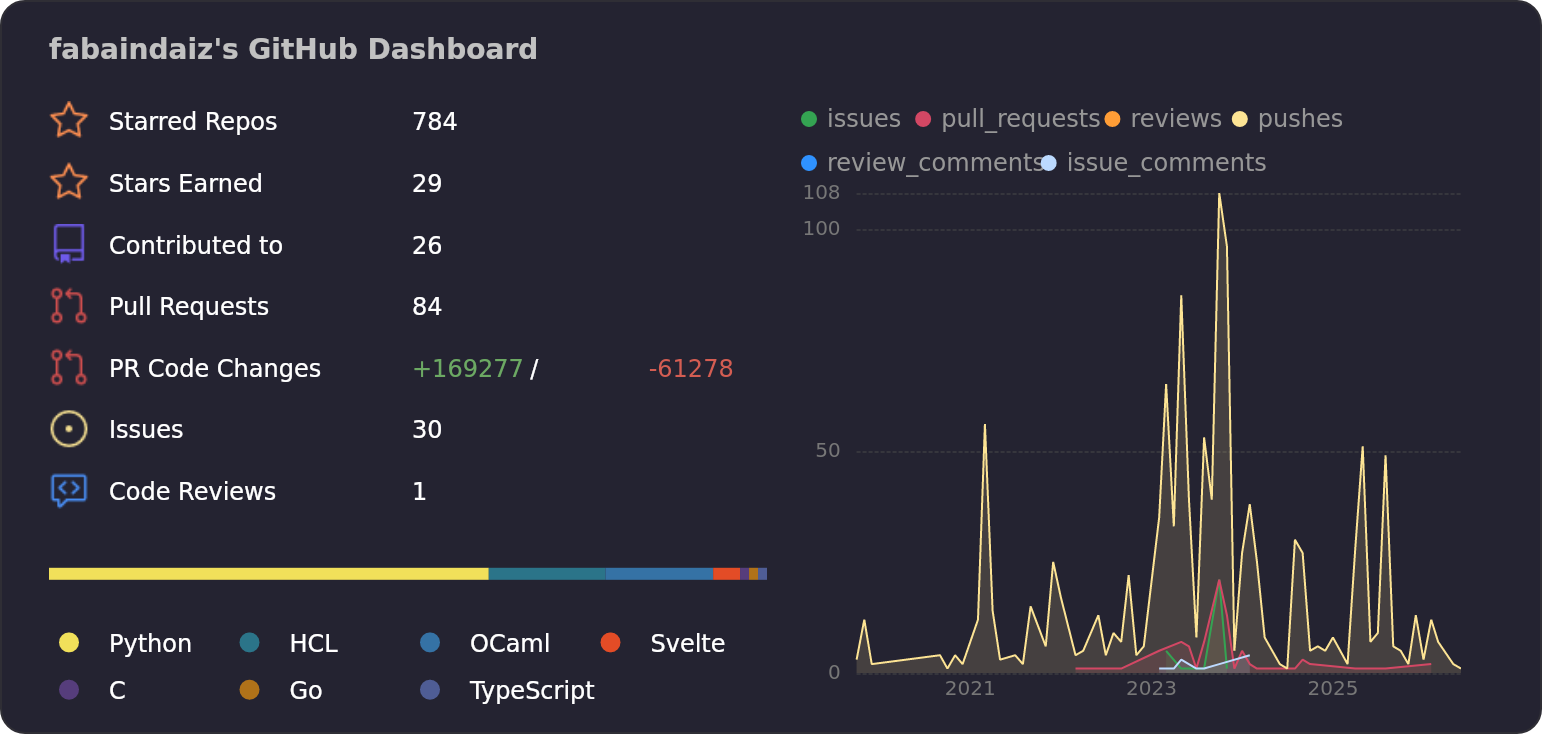The image size is (1542, 734).
Task: Click the PR Code Changes icon
Action: pyautogui.click(x=68, y=367)
